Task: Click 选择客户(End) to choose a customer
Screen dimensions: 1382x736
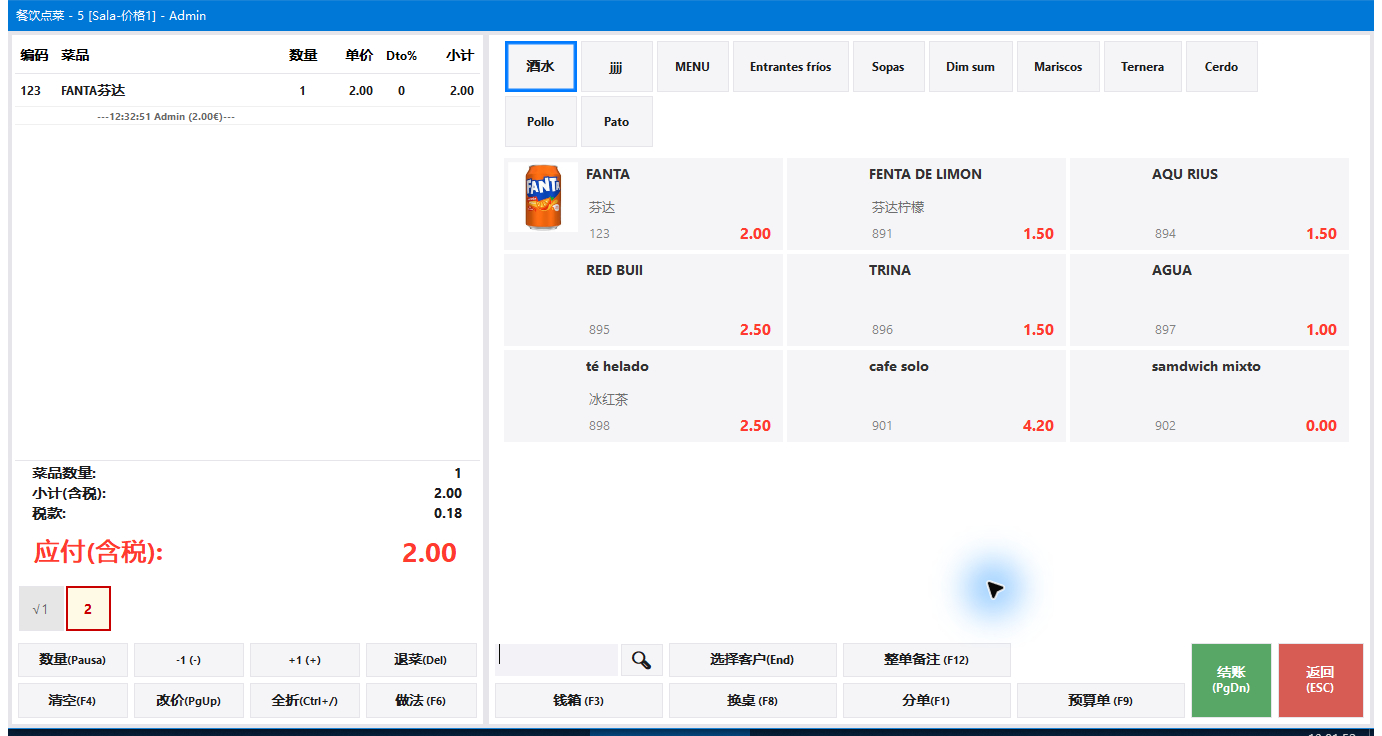Action: click(752, 660)
